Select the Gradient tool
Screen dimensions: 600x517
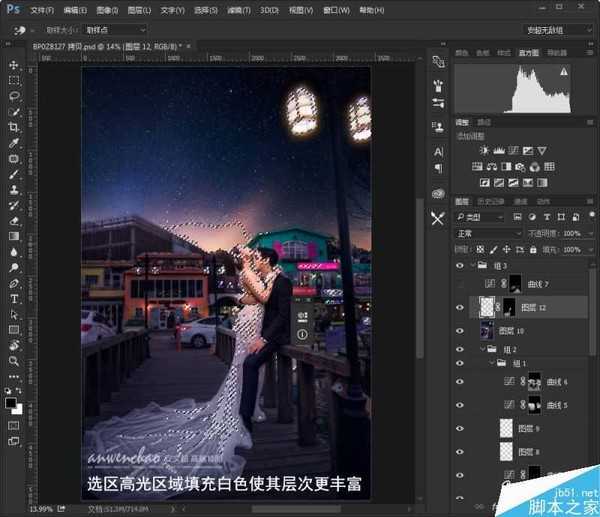point(14,236)
